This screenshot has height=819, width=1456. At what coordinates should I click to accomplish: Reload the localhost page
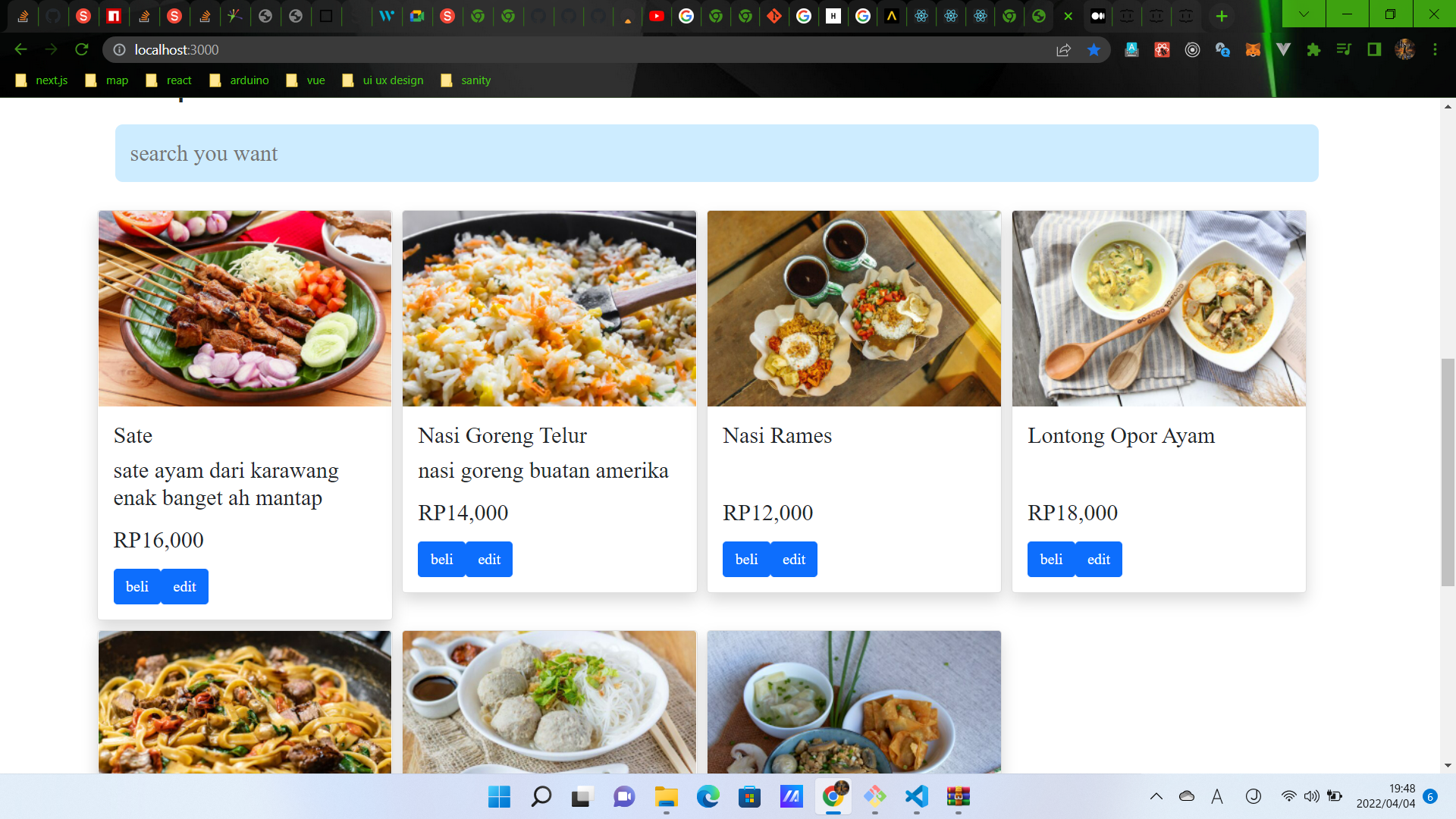click(x=82, y=49)
